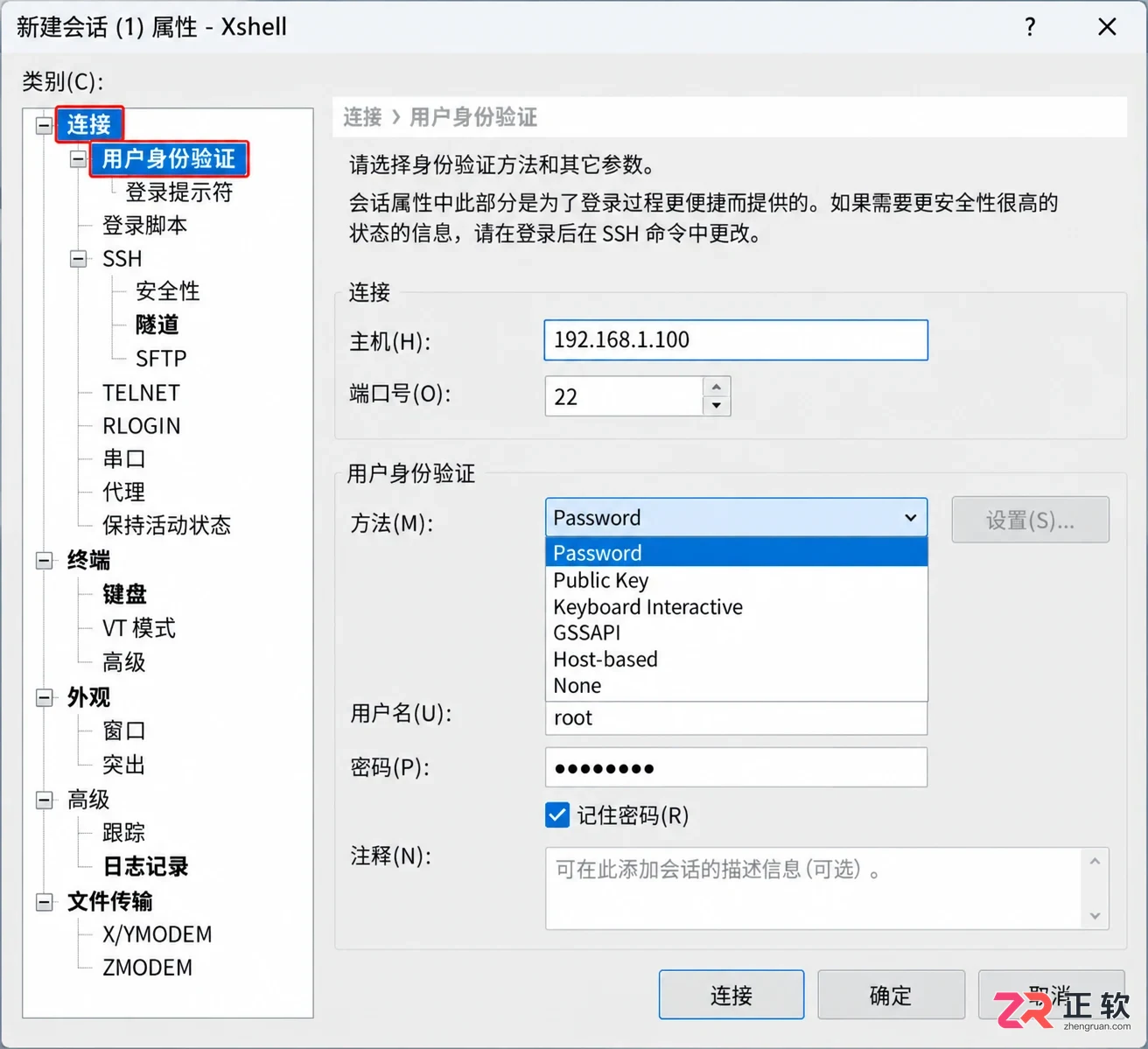1148x1049 pixels.
Task: Toggle the 记住密码 checkbox
Action: 557,815
